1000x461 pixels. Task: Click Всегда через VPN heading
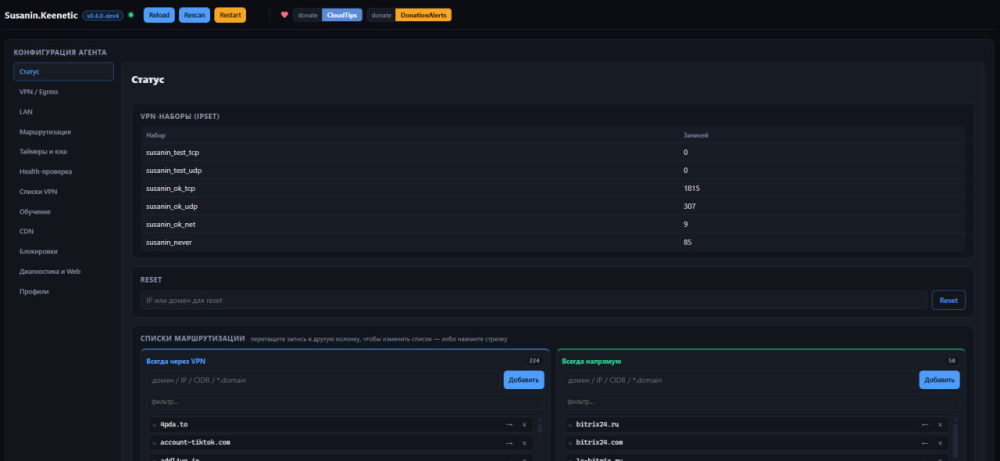click(x=176, y=361)
